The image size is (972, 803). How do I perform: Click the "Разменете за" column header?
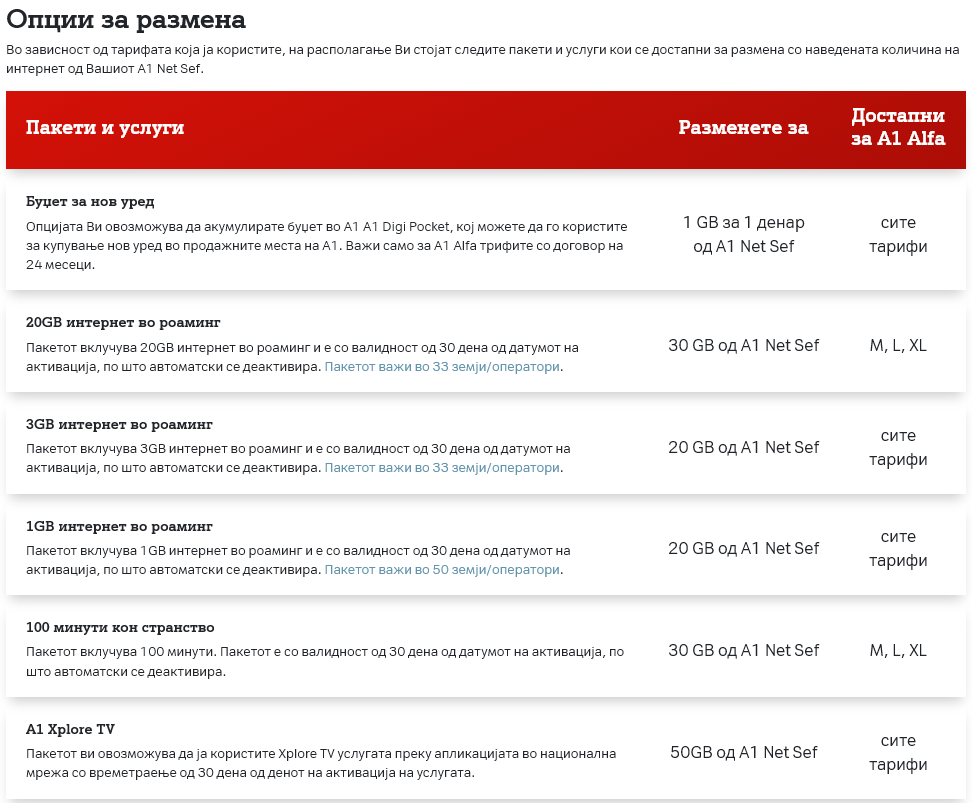tap(743, 128)
